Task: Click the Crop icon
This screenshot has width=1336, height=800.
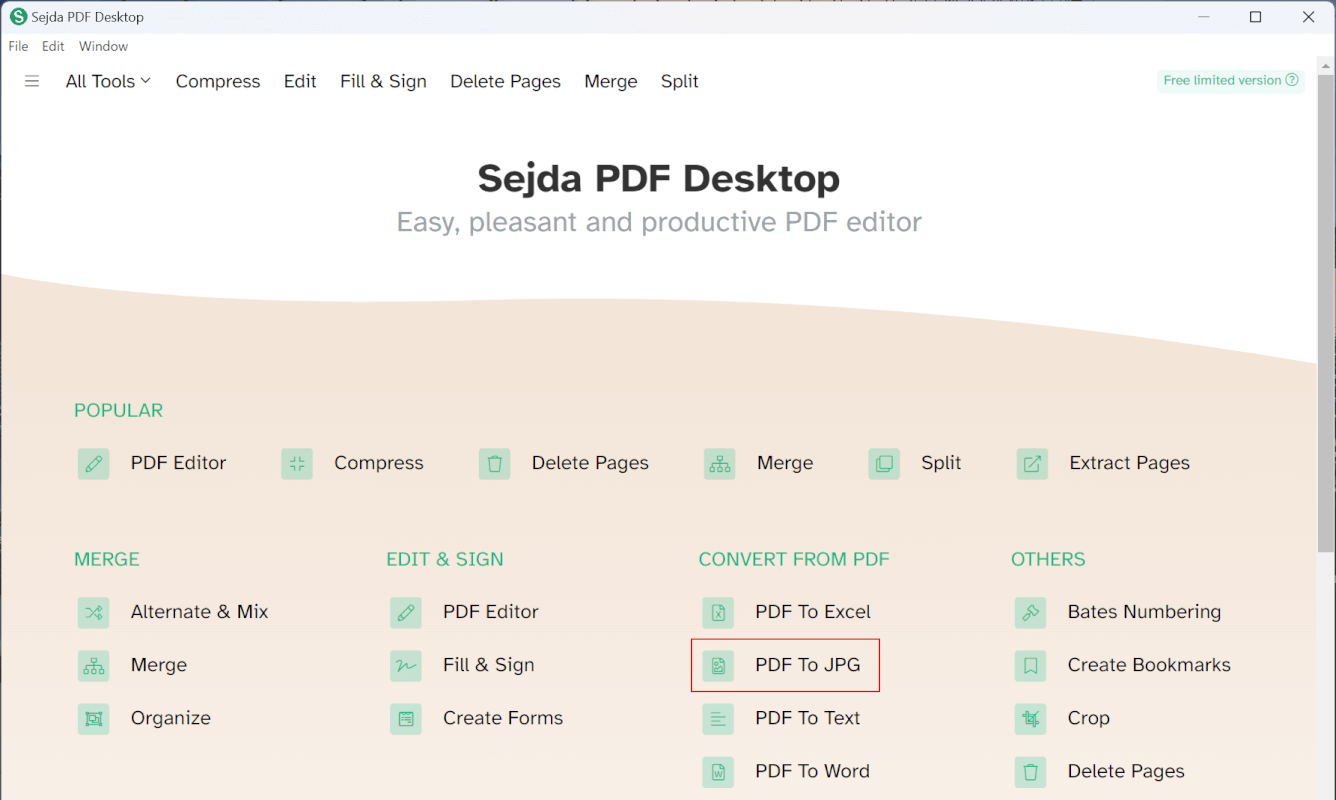Action: click(x=1030, y=719)
